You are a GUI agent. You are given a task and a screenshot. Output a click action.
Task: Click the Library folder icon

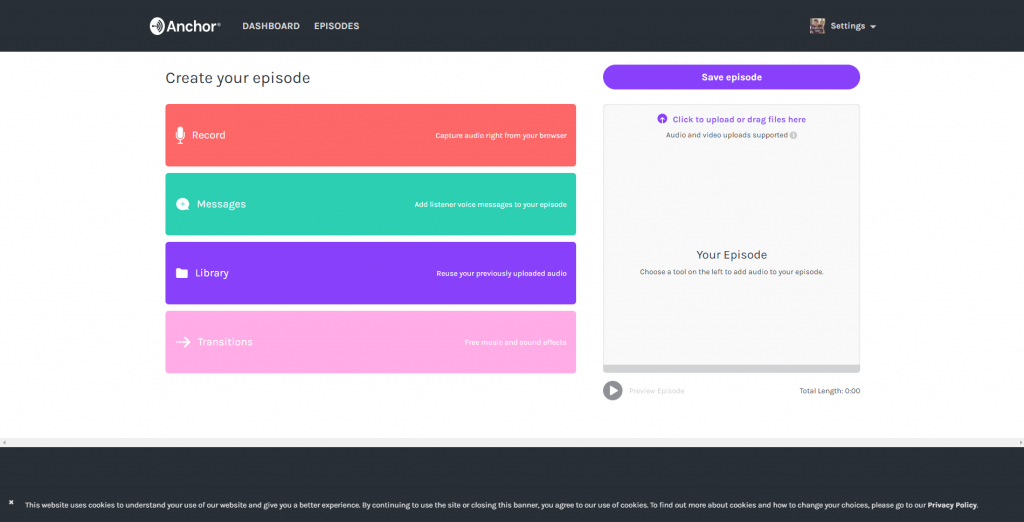(182, 273)
